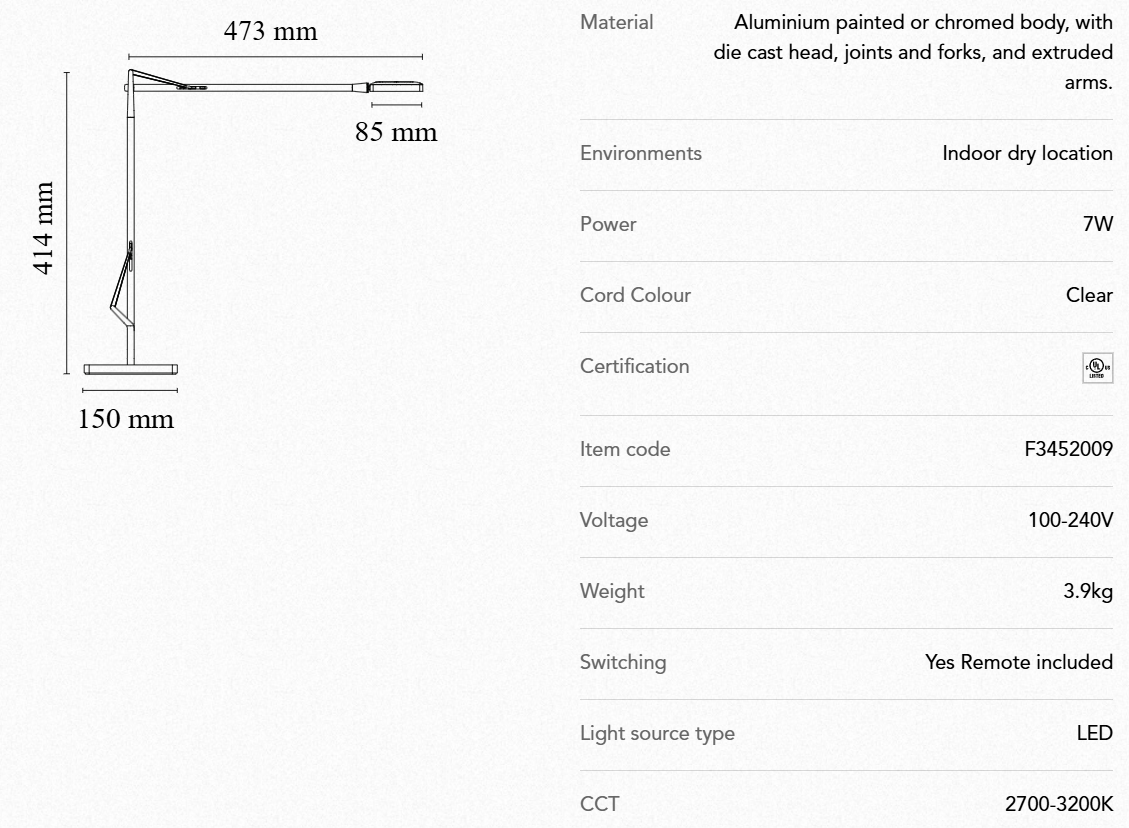Select the 473 mm width dimension label
Screen dimensions: 1129x828
(x=270, y=32)
